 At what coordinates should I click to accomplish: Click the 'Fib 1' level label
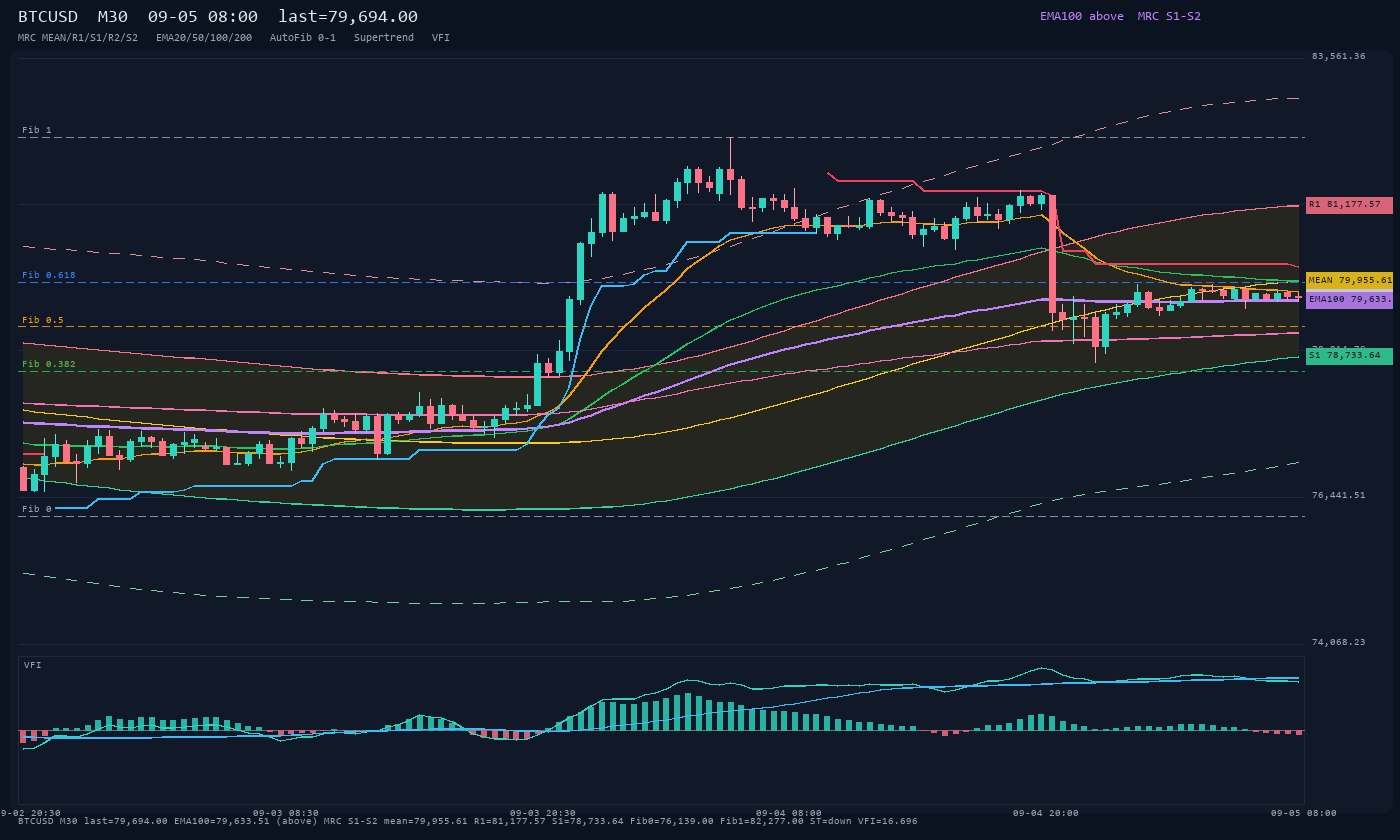coord(37,130)
